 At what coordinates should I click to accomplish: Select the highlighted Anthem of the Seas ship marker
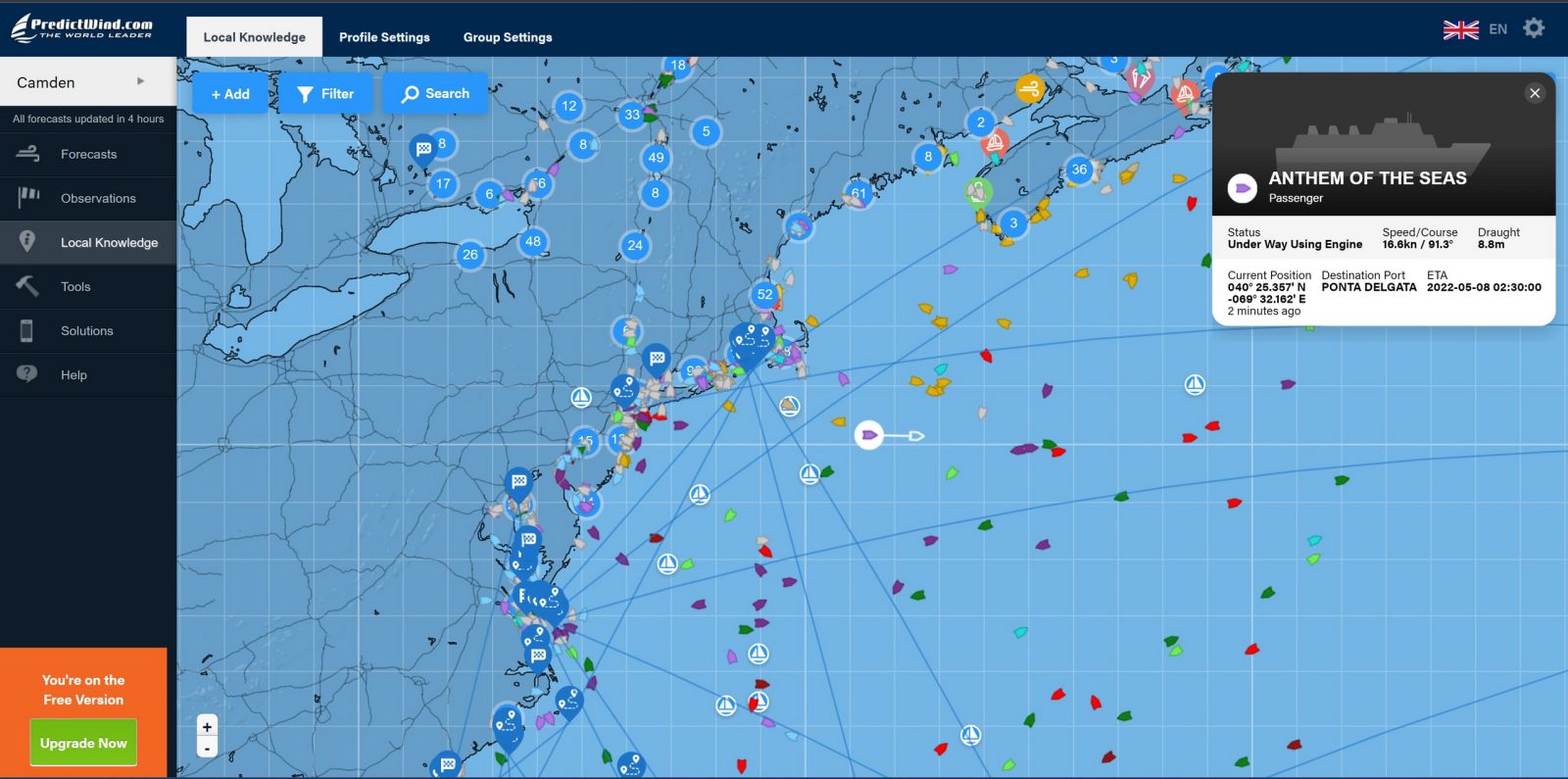coord(869,435)
